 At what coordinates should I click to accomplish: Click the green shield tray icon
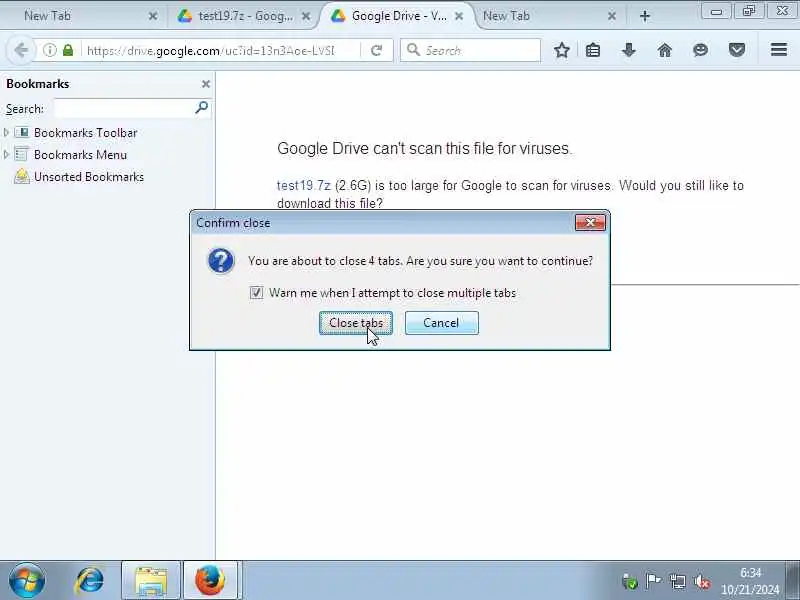click(x=630, y=581)
